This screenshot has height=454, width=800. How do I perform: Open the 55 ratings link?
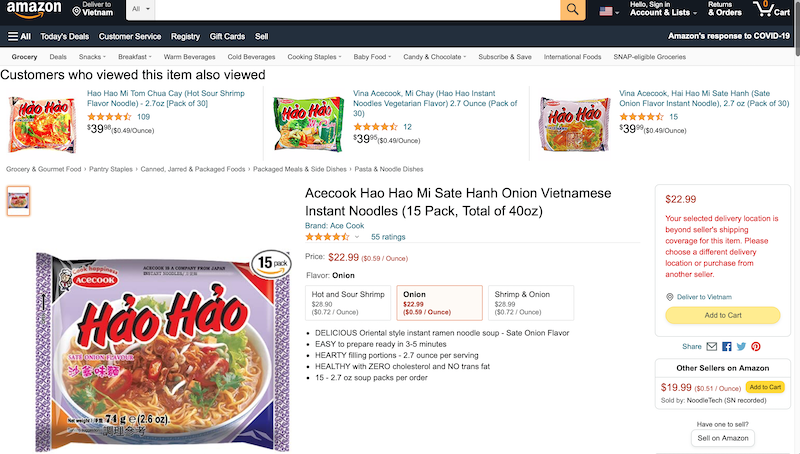coord(388,237)
